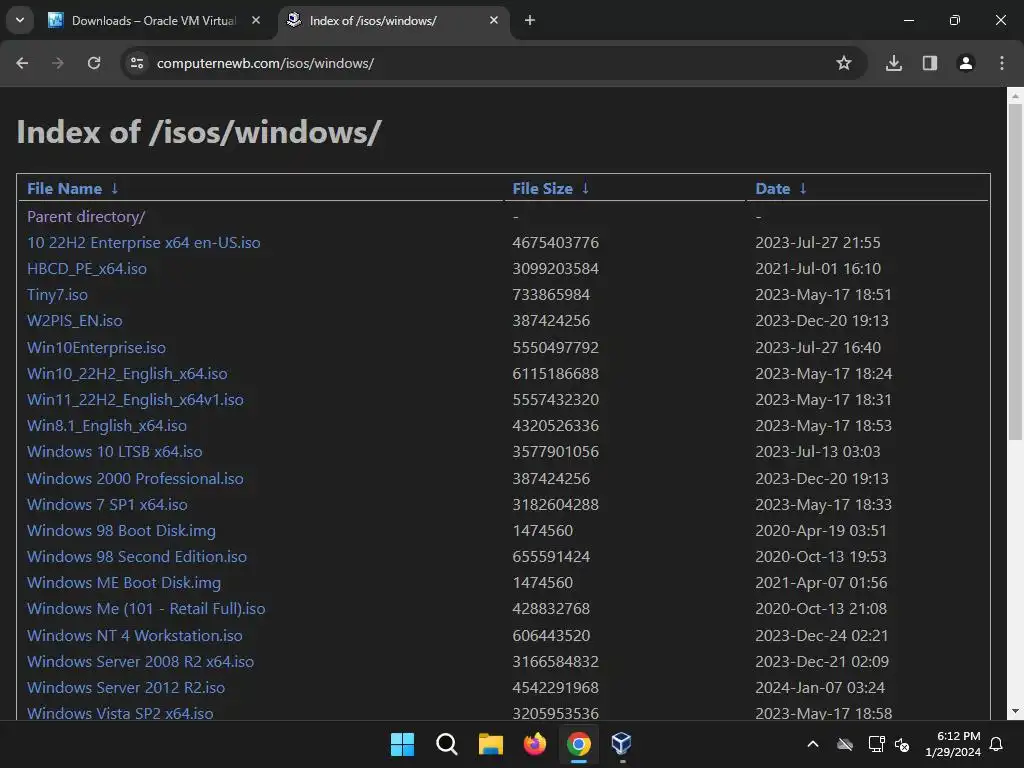1024x768 pixels.
Task: Select date 2024-Jan-07 03:24
Action: coord(820,688)
